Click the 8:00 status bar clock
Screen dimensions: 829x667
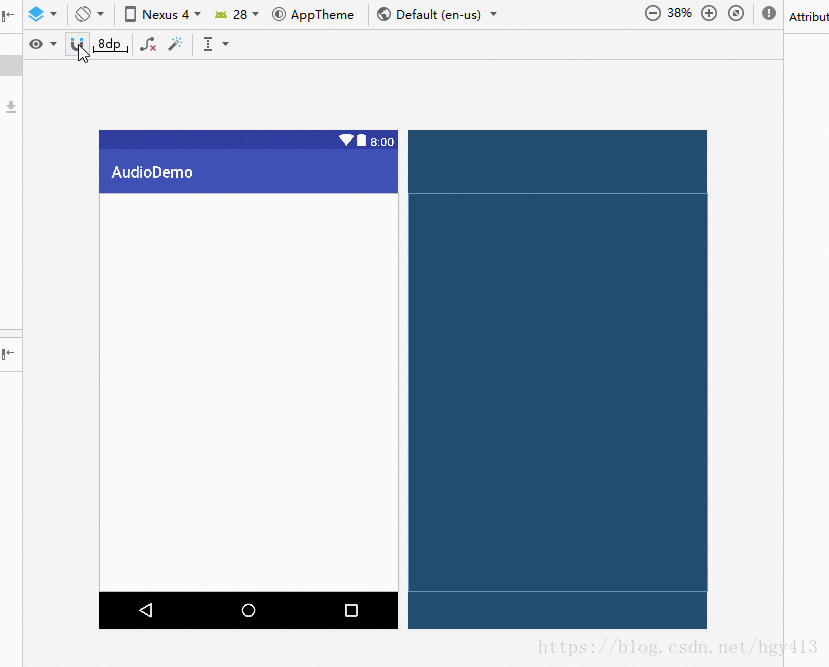382,142
